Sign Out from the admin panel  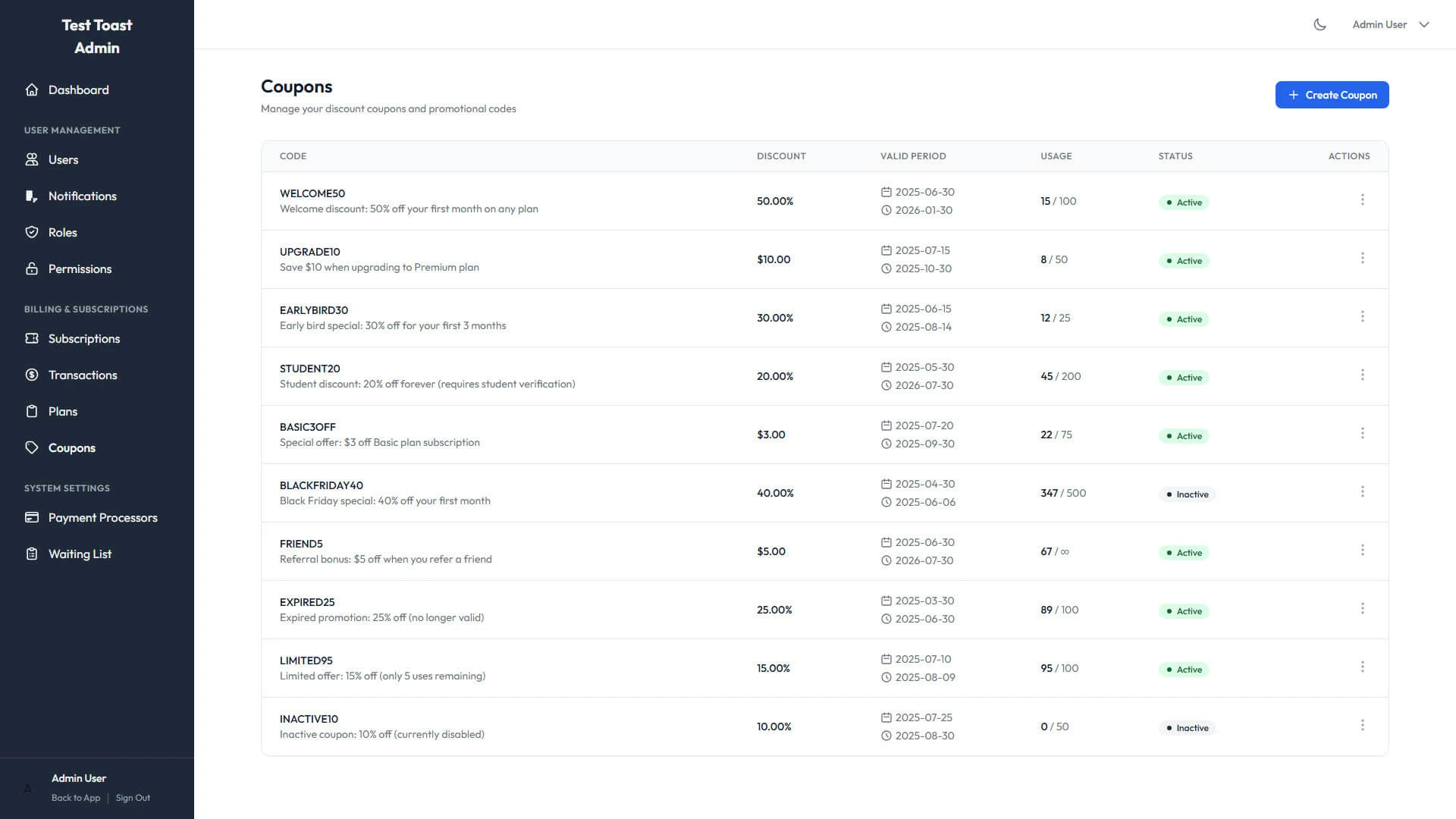tap(133, 797)
